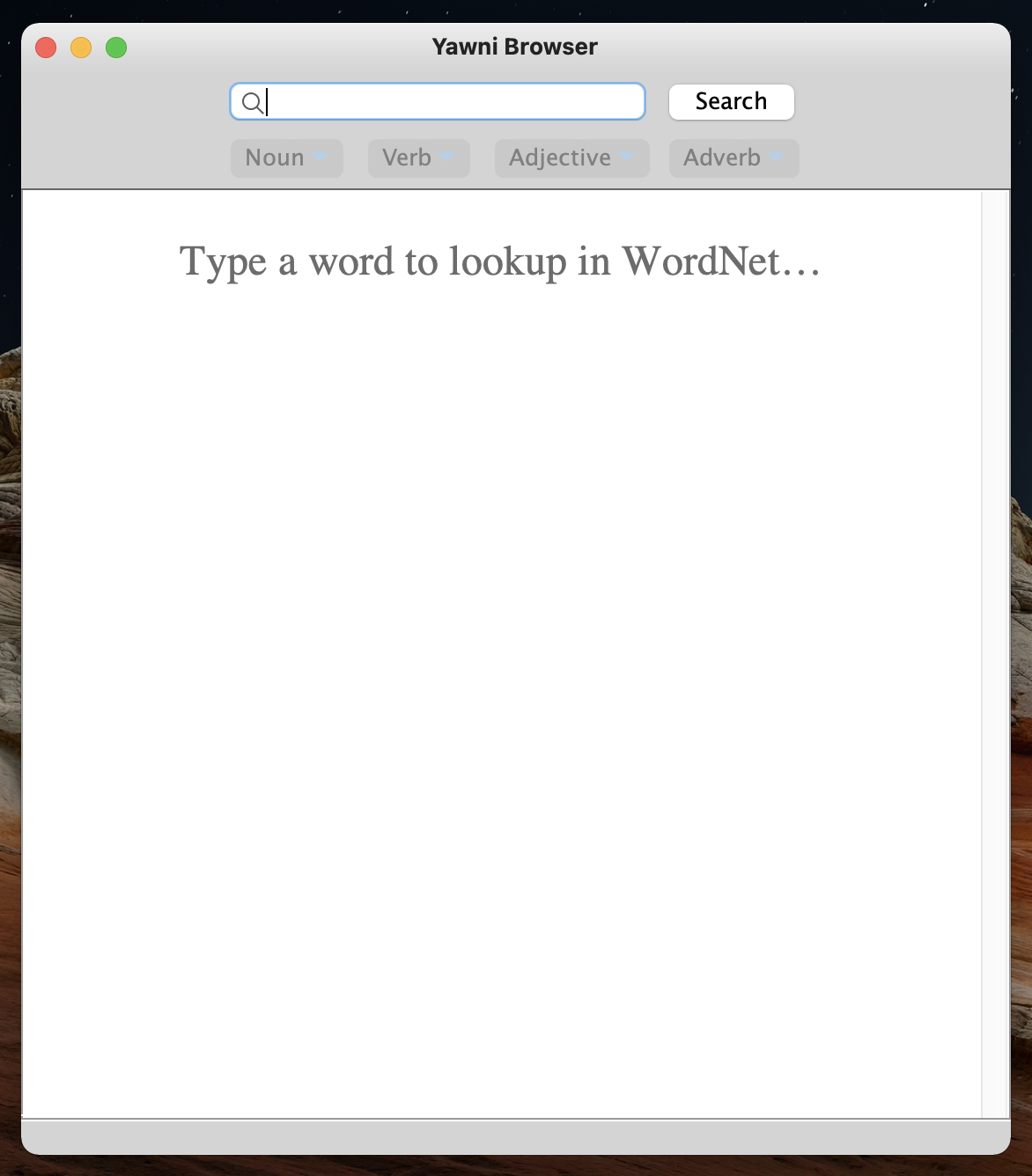Expand the Adverb dropdown menu

(733, 158)
